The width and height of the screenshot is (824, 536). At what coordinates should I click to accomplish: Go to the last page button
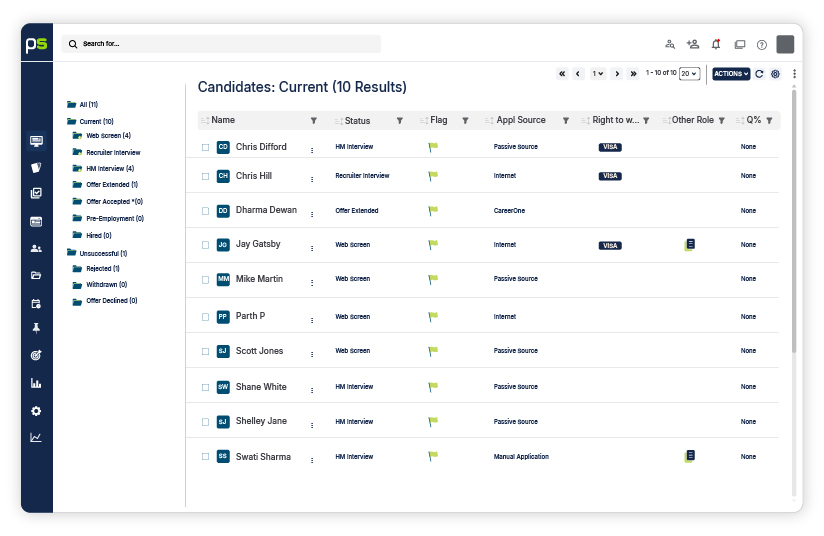[x=633, y=74]
